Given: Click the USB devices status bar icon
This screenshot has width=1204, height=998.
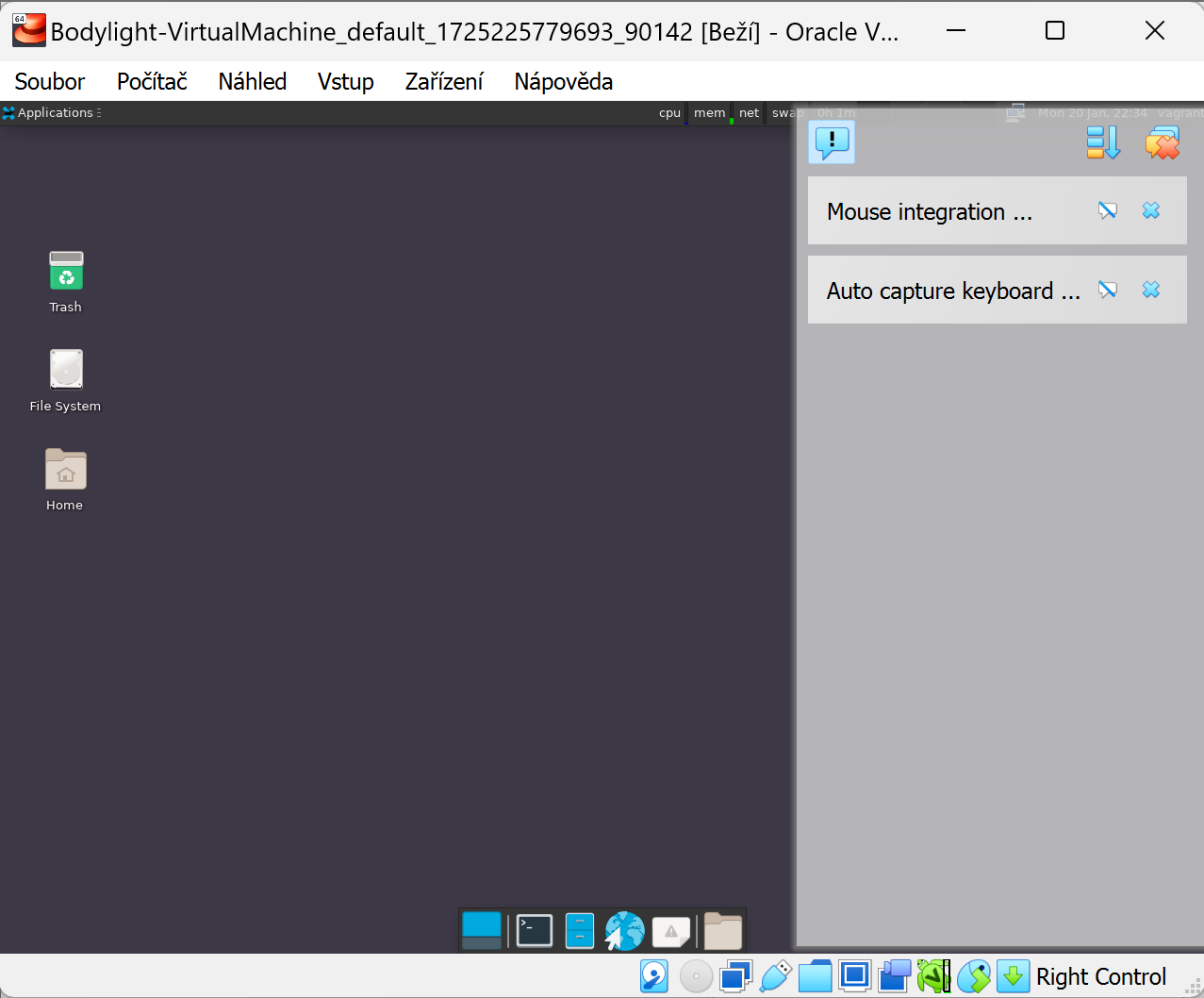Looking at the screenshot, I should click(x=775, y=976).
